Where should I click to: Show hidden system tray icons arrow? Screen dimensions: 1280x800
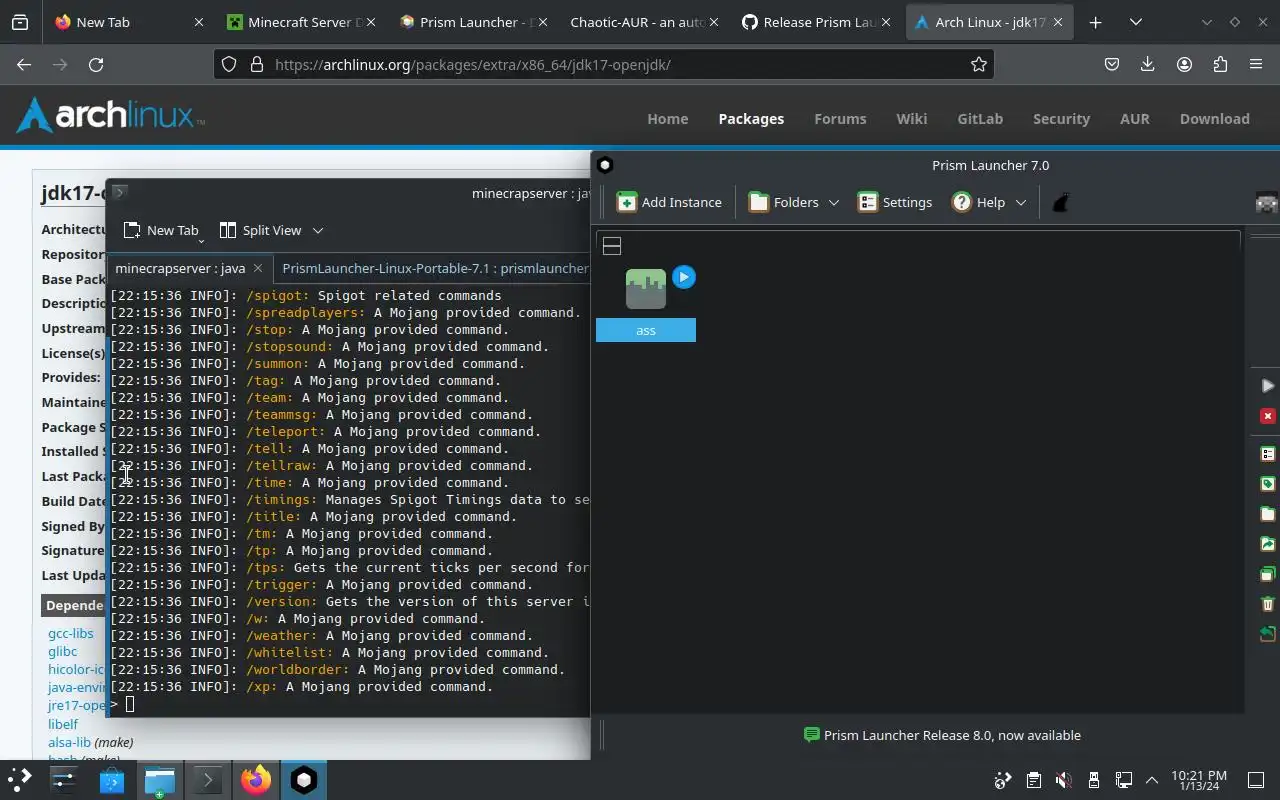tap(1152, 780)
